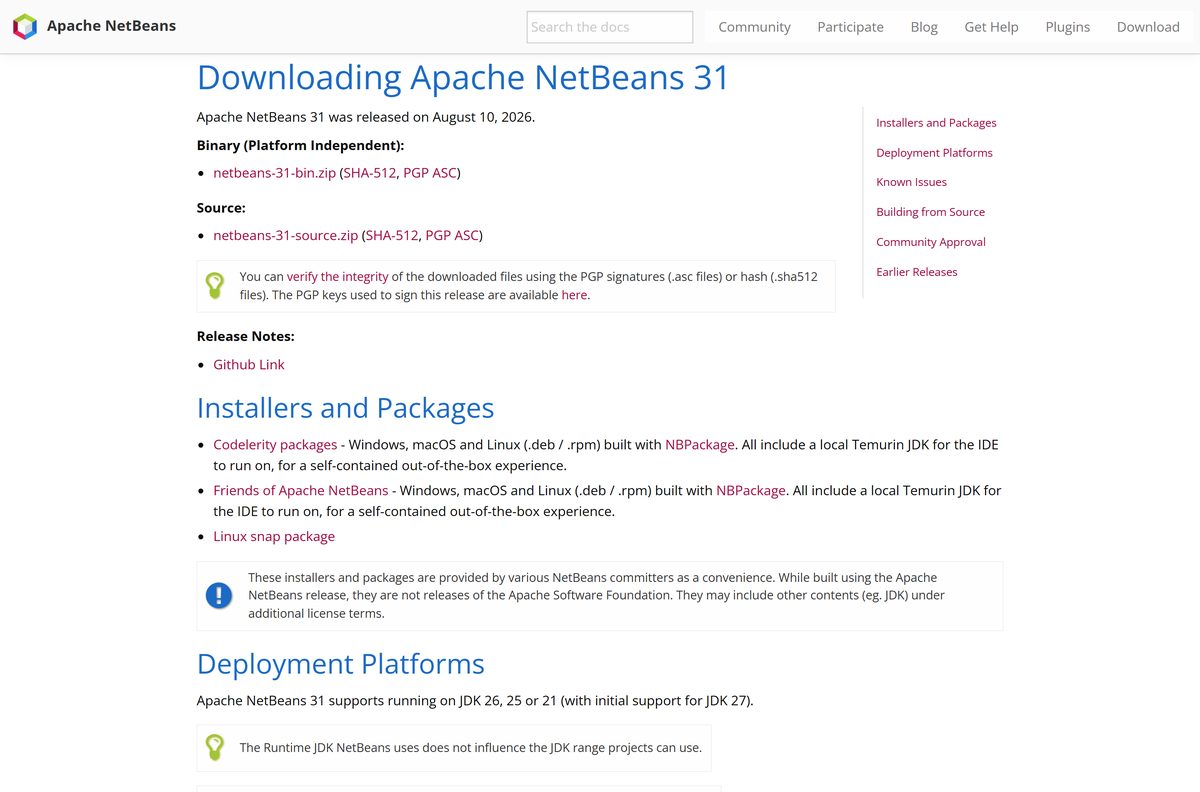
Task: Click the blue exclamation notice icon
Action: point(218,595)
